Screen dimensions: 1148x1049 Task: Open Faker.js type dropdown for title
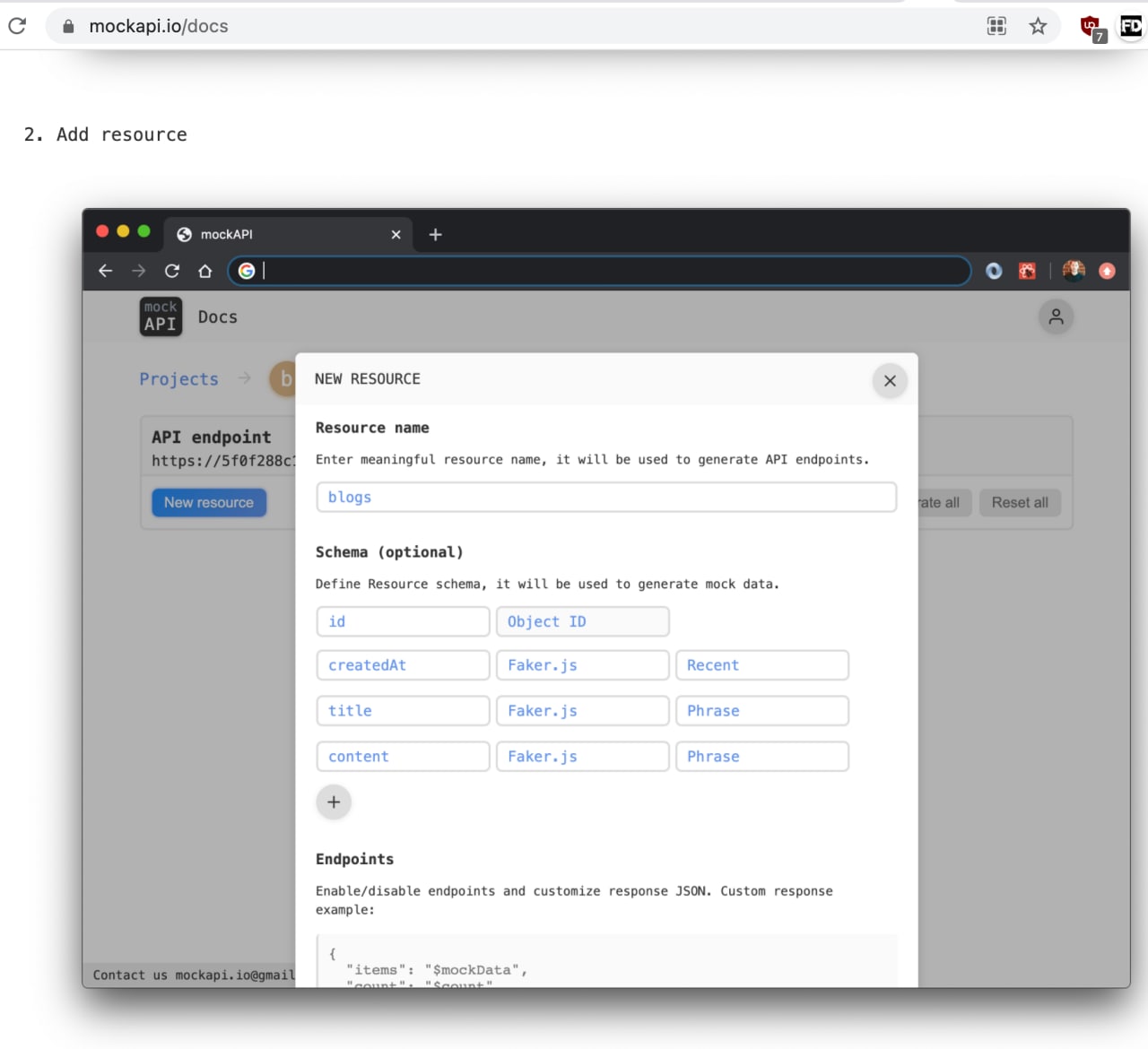click(583, 711)
